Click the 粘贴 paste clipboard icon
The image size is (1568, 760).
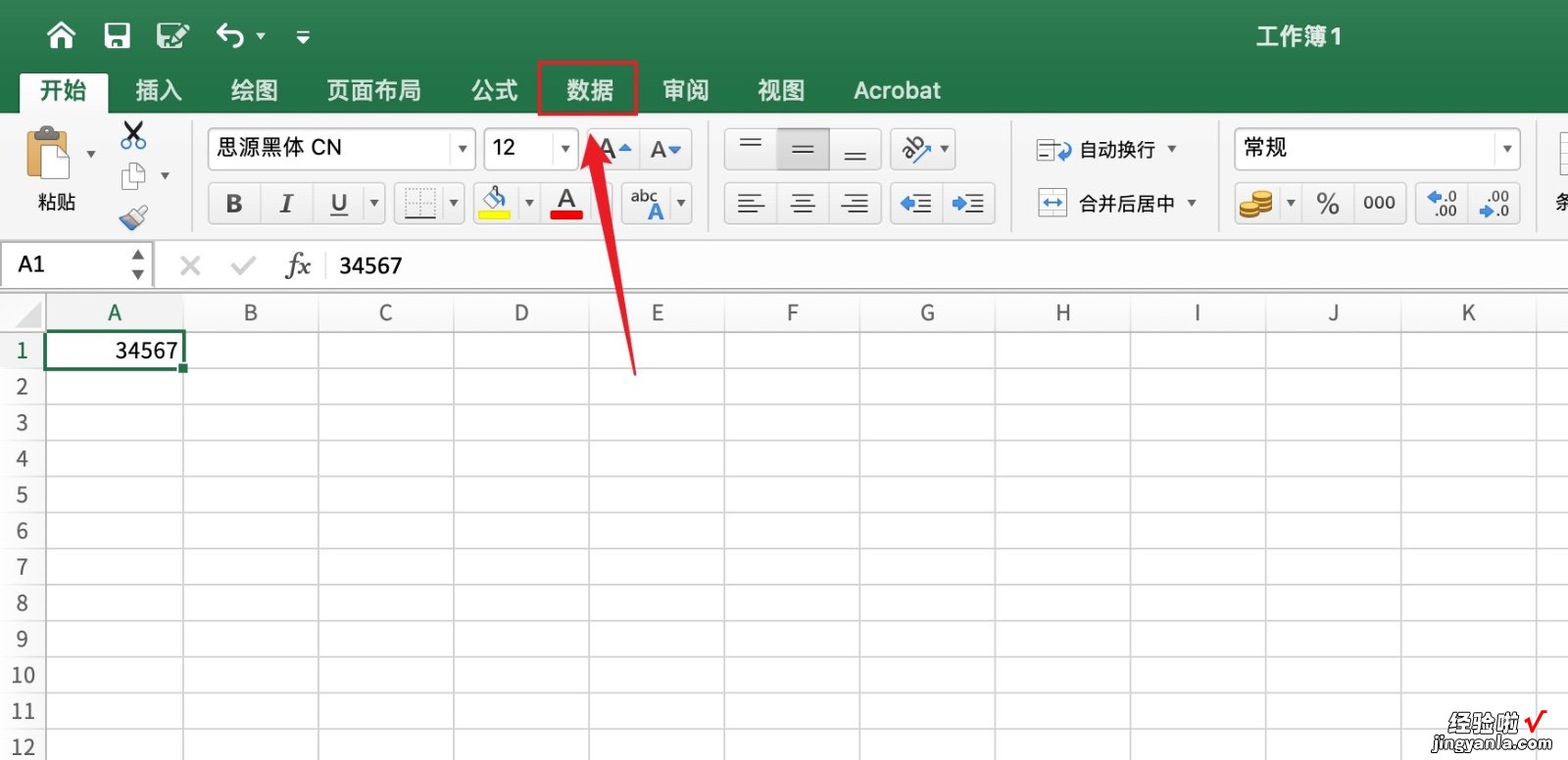click(49, 154)
